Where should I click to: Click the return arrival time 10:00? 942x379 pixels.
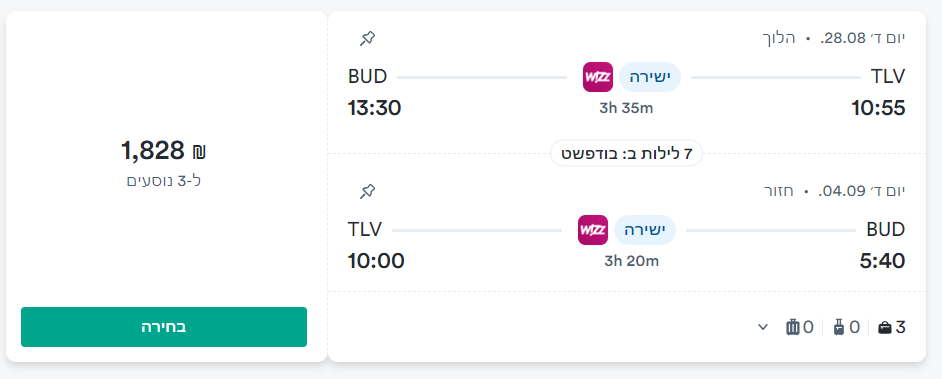point(376,262)
